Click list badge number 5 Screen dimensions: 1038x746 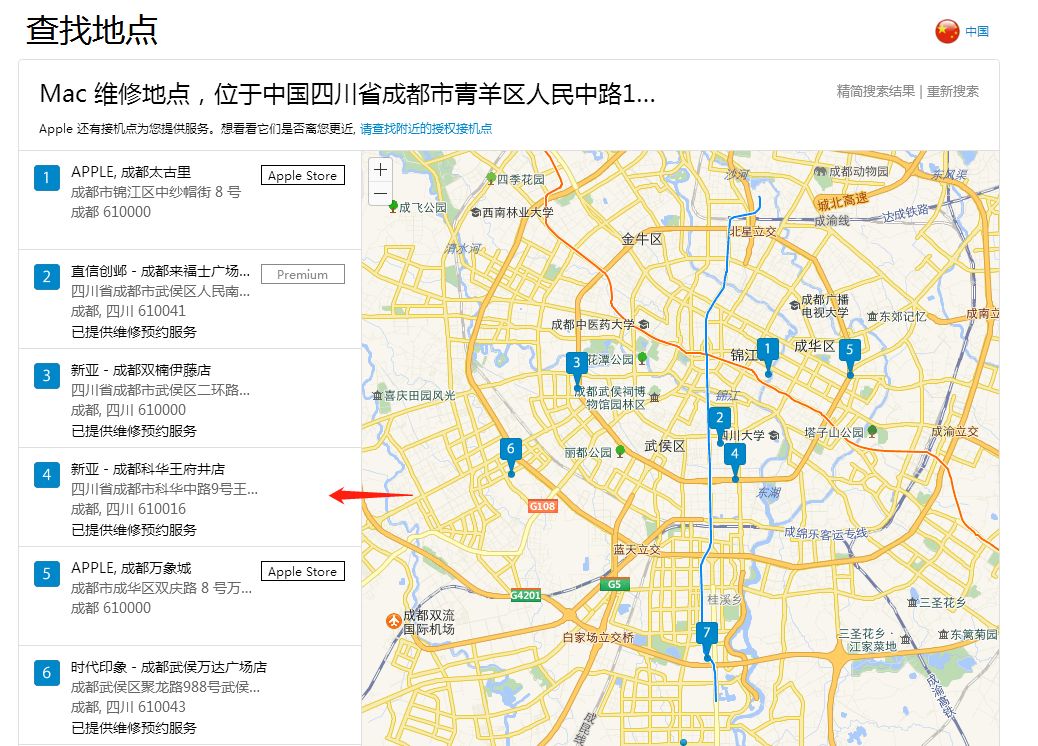46,574
